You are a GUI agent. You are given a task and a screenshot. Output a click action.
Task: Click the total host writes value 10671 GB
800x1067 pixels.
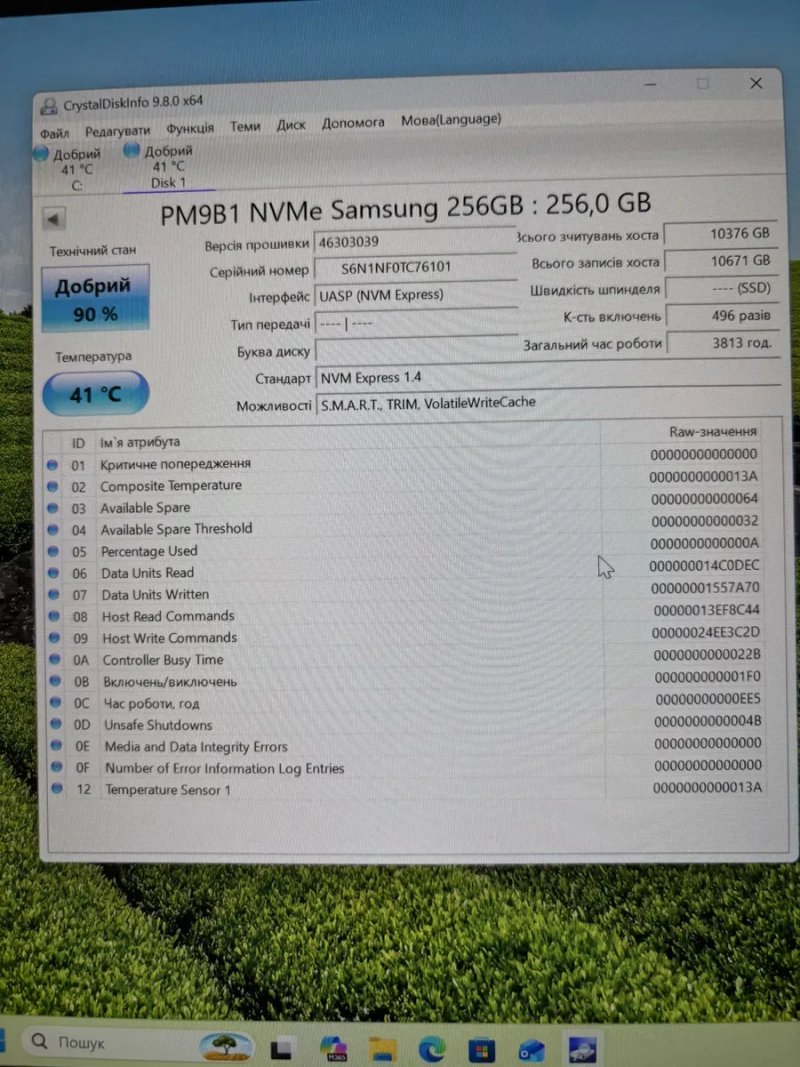click(720, 261)
